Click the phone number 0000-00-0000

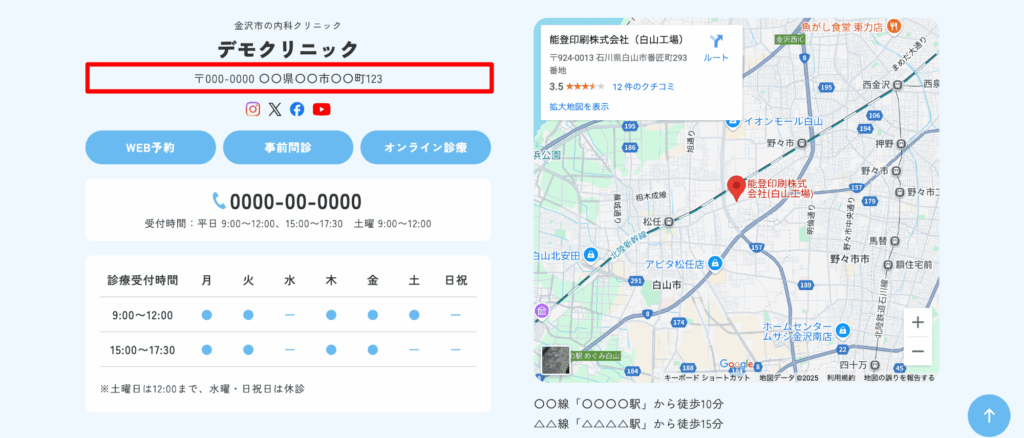pyautogui.click(x=287, y=201)
